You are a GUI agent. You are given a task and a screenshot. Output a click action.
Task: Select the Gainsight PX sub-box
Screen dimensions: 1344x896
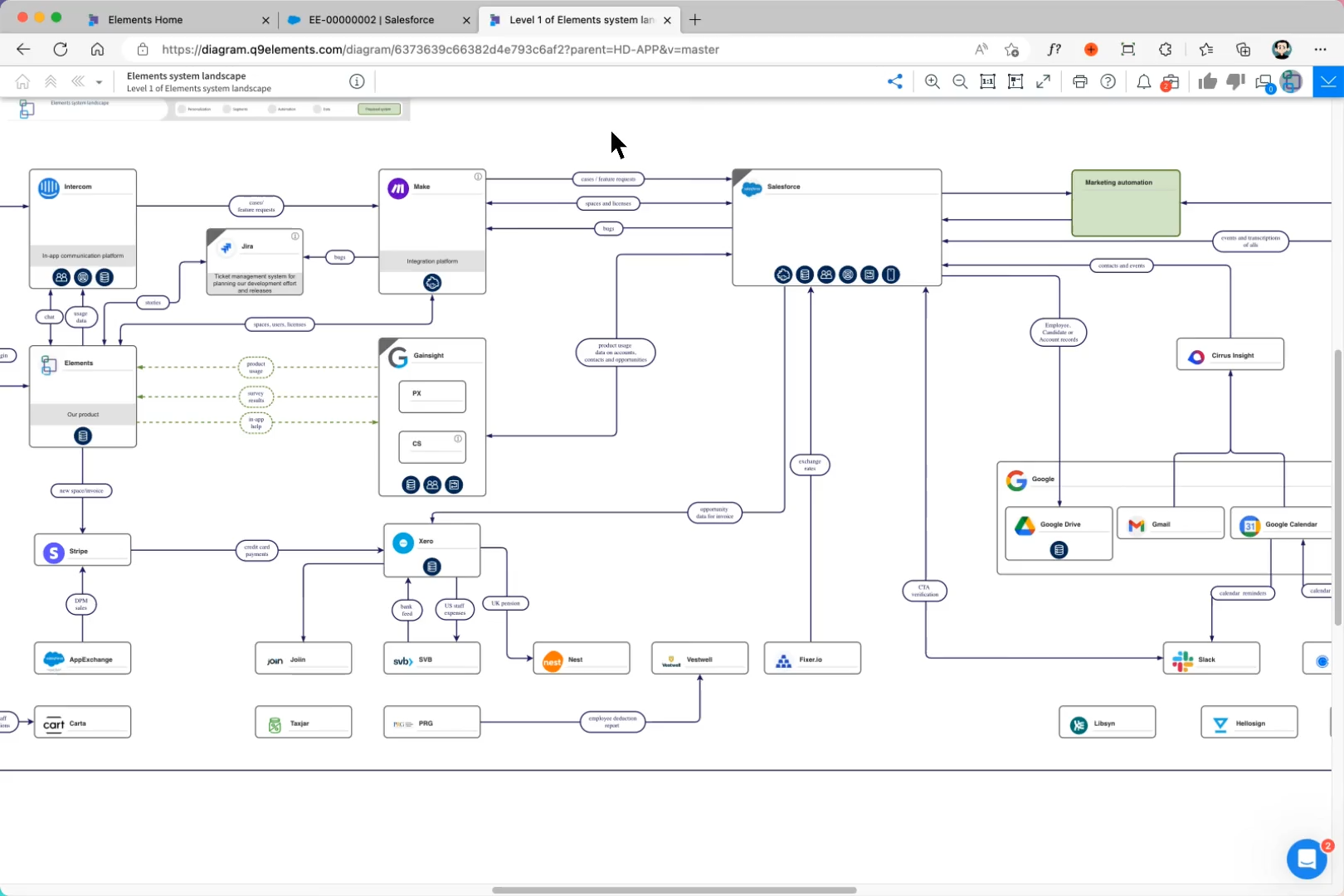click(x=432, y=397)
